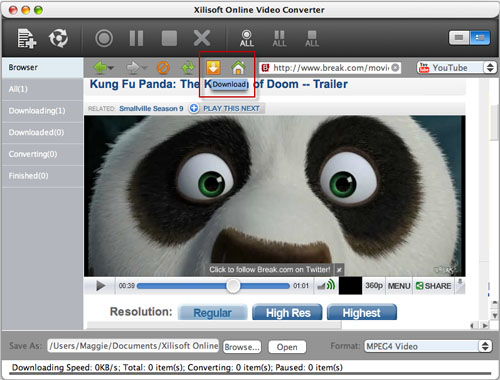Select Highest resolution
The width and height of the screenshot is (500, 380).
362,313
